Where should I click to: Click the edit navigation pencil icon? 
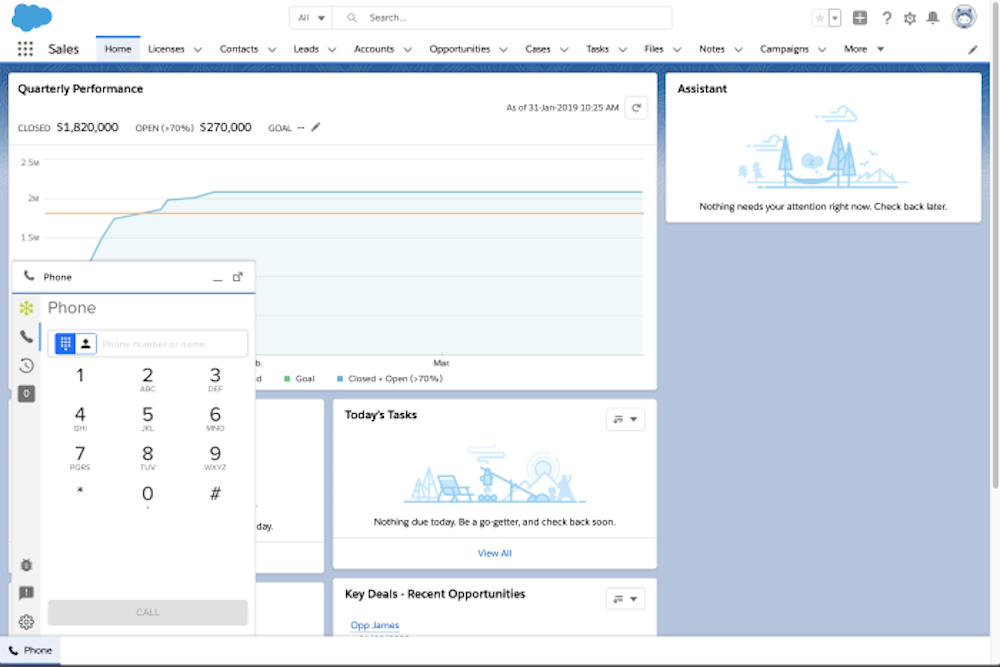coord(973,50)
